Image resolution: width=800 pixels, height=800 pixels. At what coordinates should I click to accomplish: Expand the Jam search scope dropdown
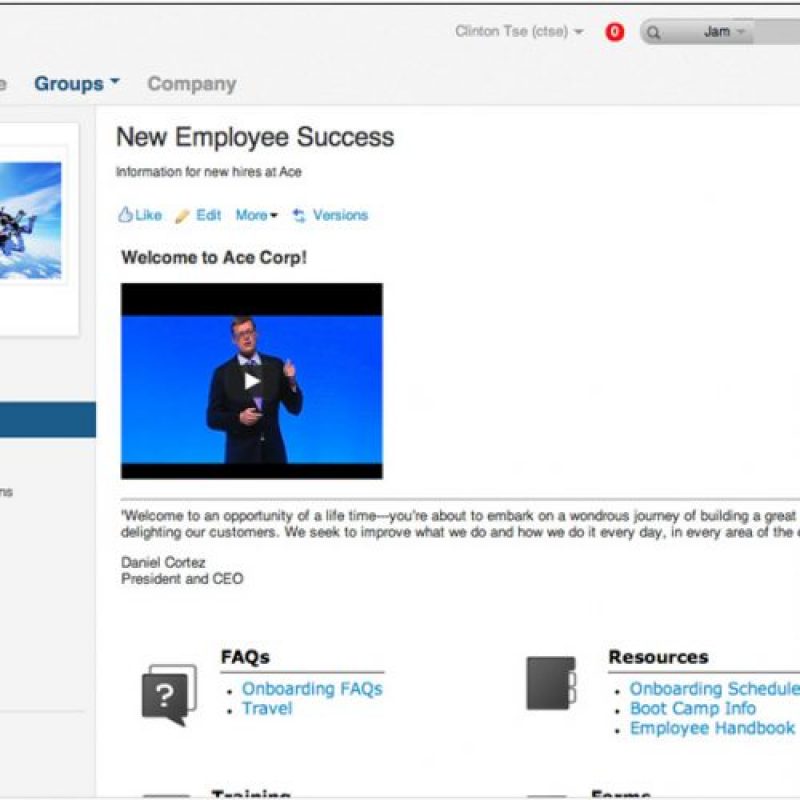pyautogui.click(x=724, y=32)
